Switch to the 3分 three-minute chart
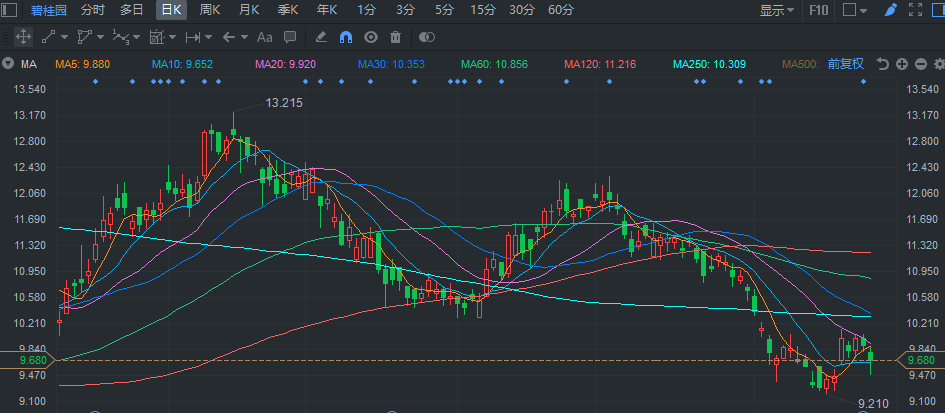This screenshot has width=945, height=413. tap(405, 10)
